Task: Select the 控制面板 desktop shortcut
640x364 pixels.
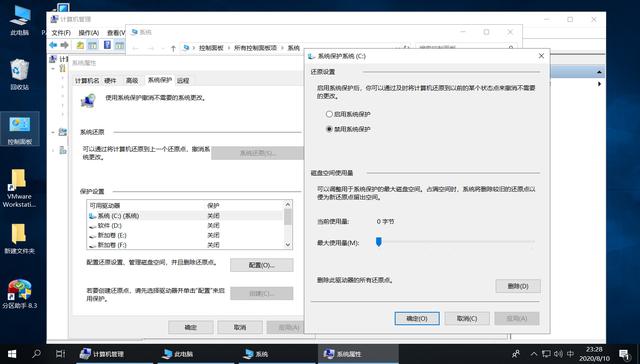Action: coord(20,129)
